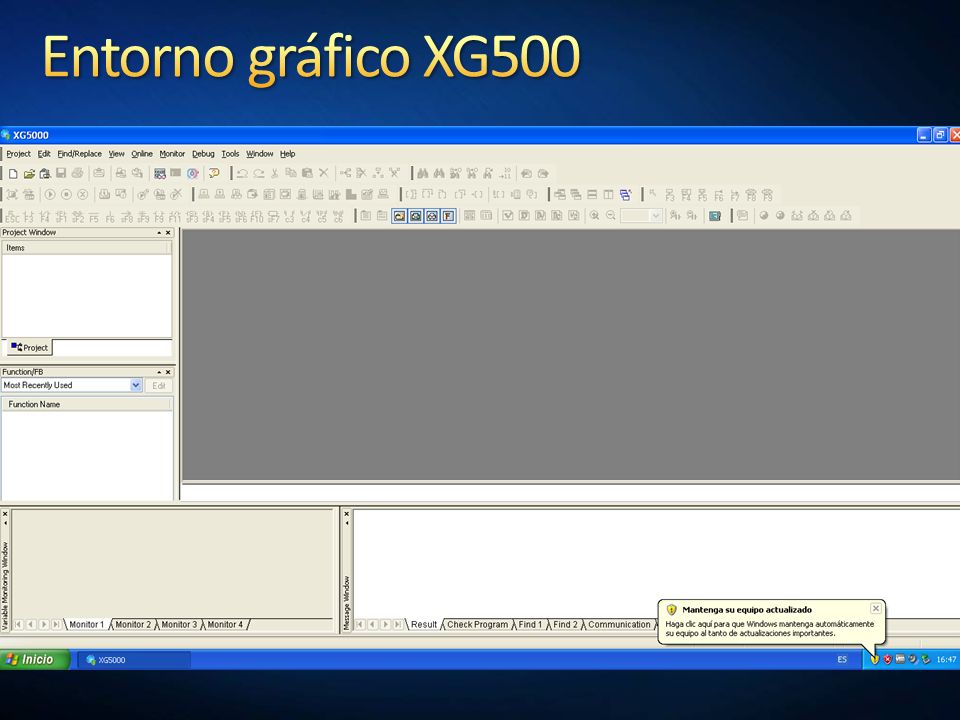Viewport: 960px width, 720px height.
Task: Click the Function Name column header
Action: pyautogui.click(x=88, y=404)
